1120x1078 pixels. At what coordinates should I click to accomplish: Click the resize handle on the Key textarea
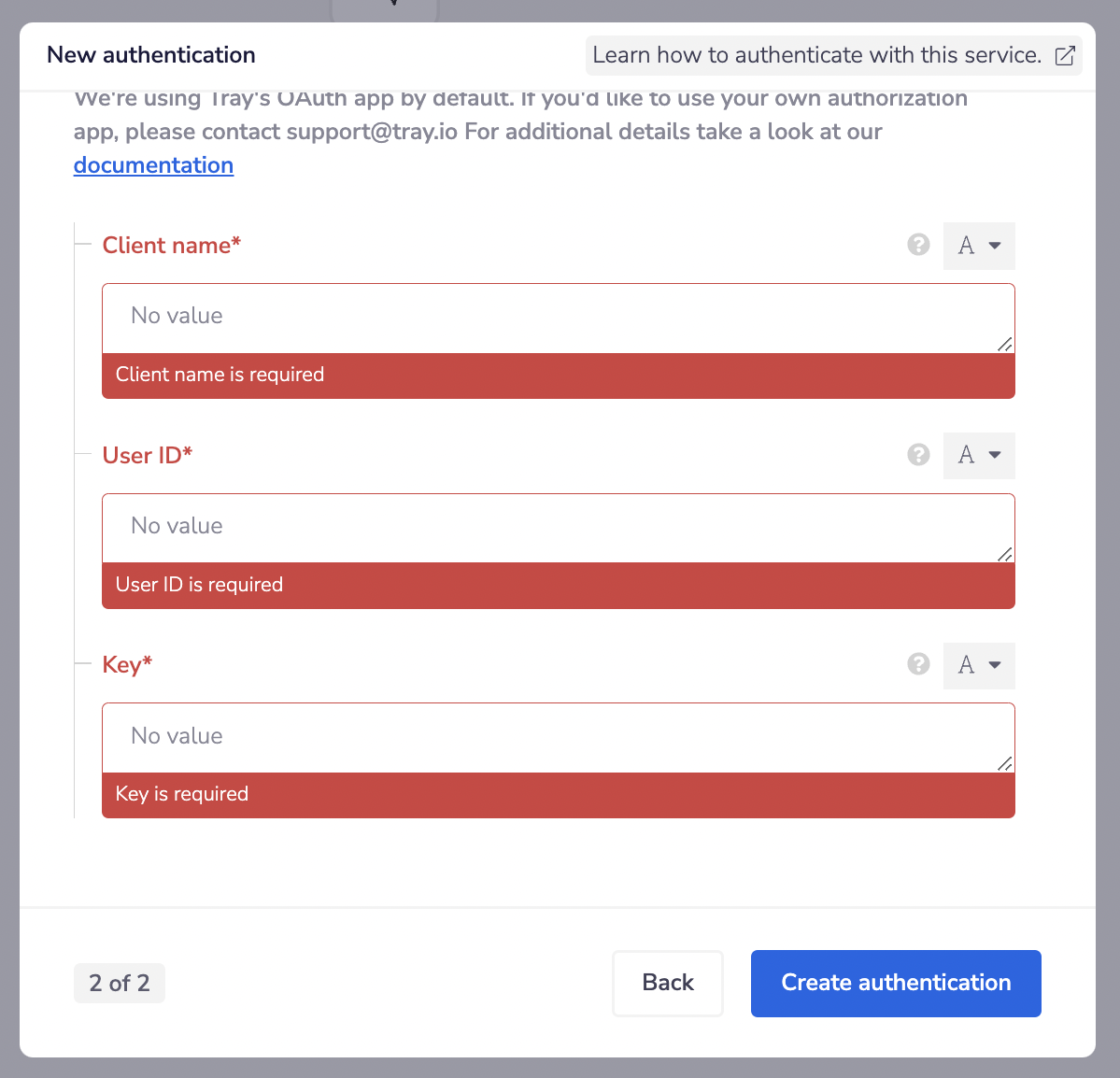pyautogui.click(x=1004, y=766)
